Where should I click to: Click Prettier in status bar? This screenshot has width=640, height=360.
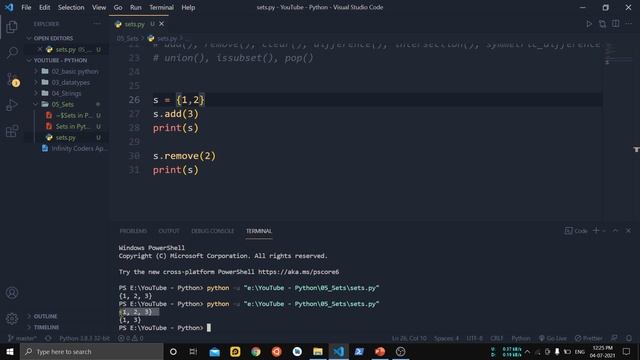[589, 338]
